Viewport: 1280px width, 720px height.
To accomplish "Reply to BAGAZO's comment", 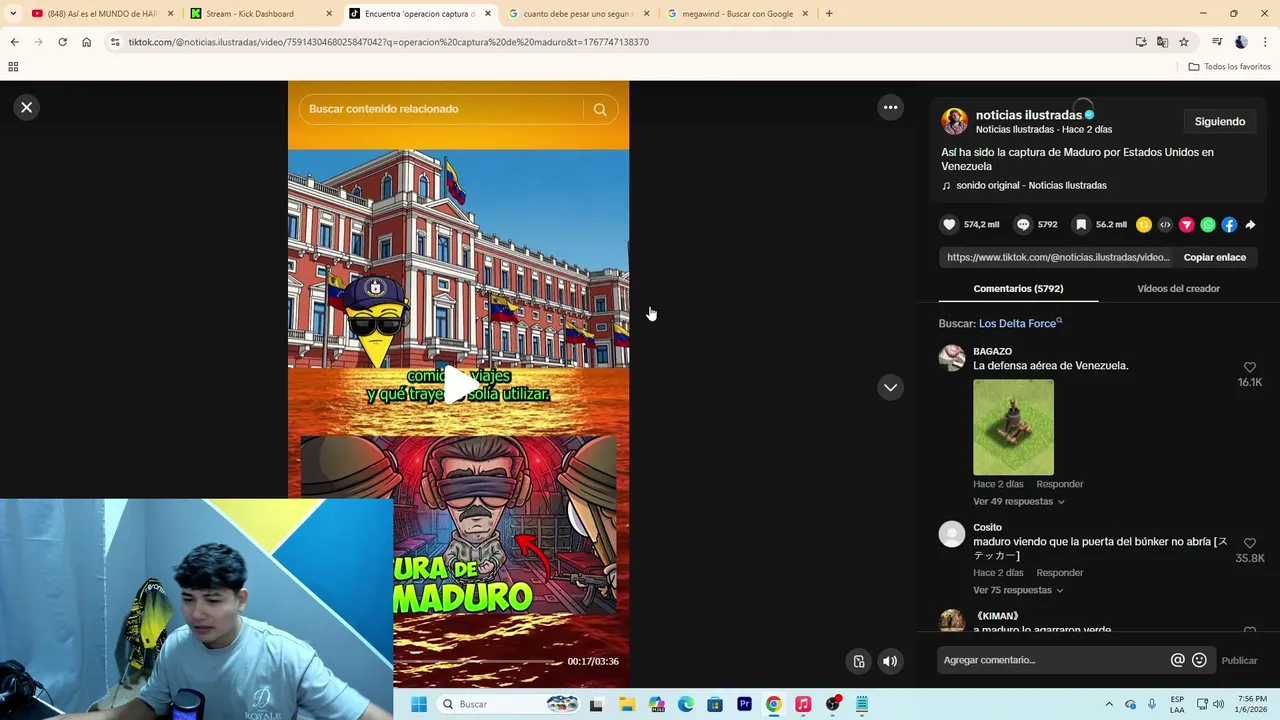I will 1059,484.
